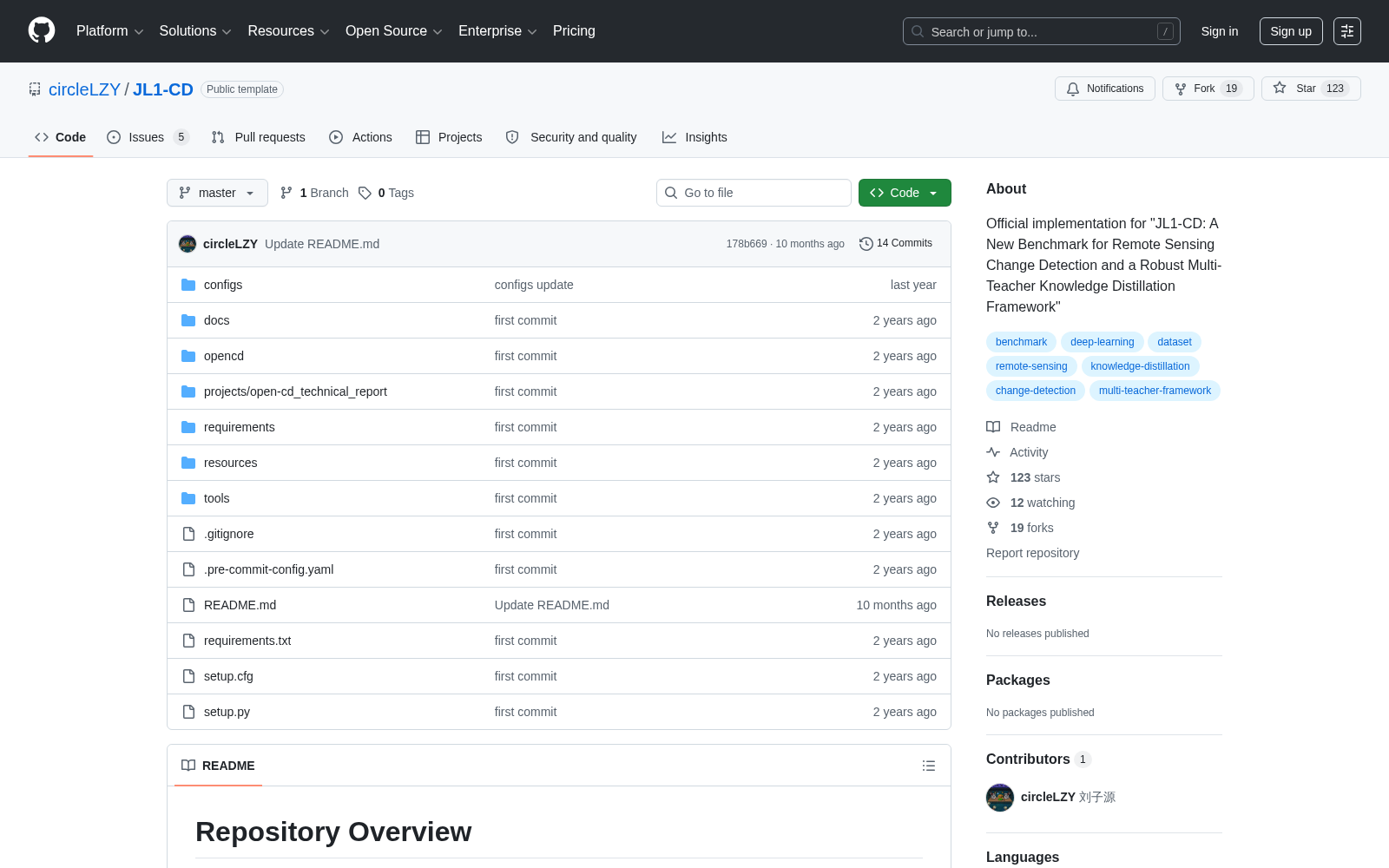This screenshot has width=1389, height=868.
Task: Expand the green Code dropdown button
Action: pyautogui.click(x=905, y=193)
